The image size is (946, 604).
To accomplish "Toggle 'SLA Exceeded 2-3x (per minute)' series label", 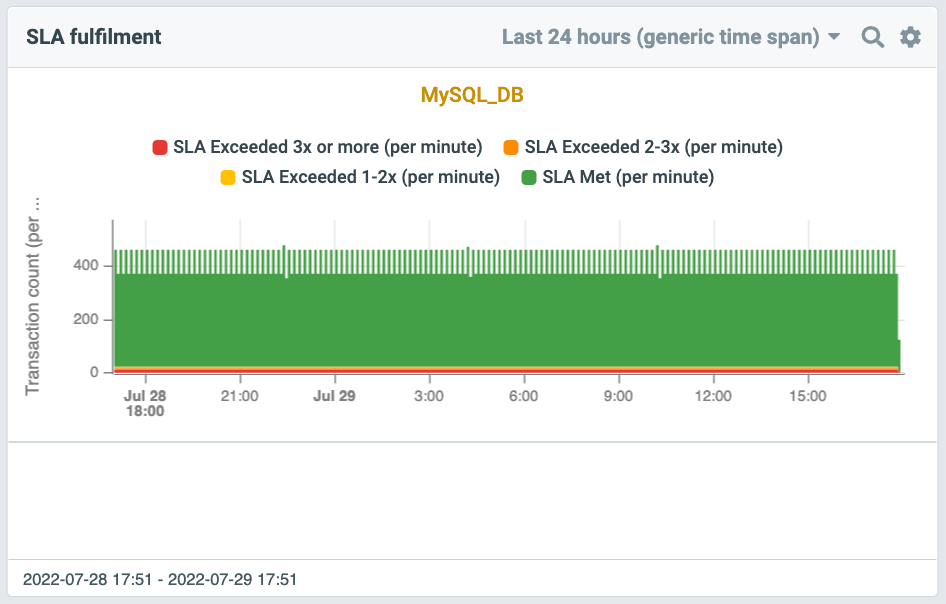I will tap(653, 147).
